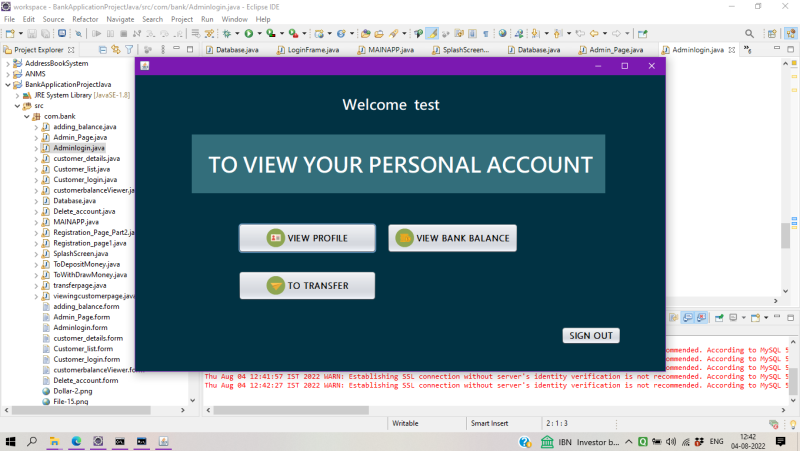
Task: Click the Windows Start button
Action: [10, 441]
